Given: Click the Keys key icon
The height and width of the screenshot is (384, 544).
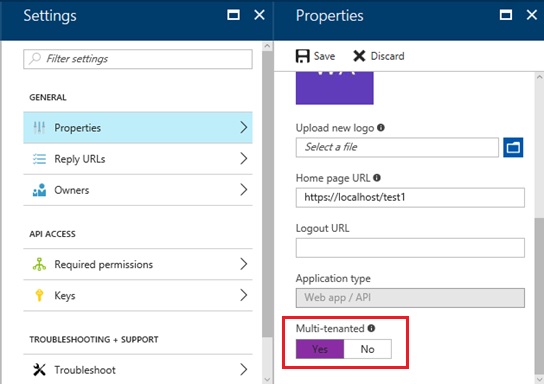Looking at the screenshot, I should tap(39, 295).
